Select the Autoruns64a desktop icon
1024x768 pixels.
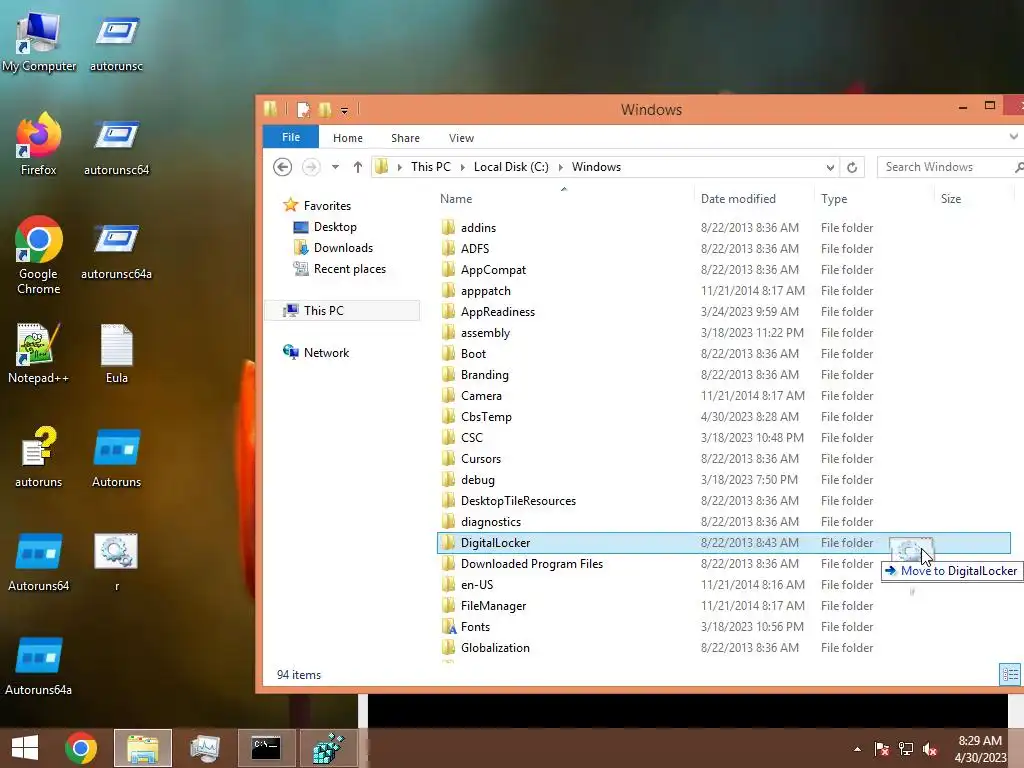pyautogui.click(x=39, y=665)
